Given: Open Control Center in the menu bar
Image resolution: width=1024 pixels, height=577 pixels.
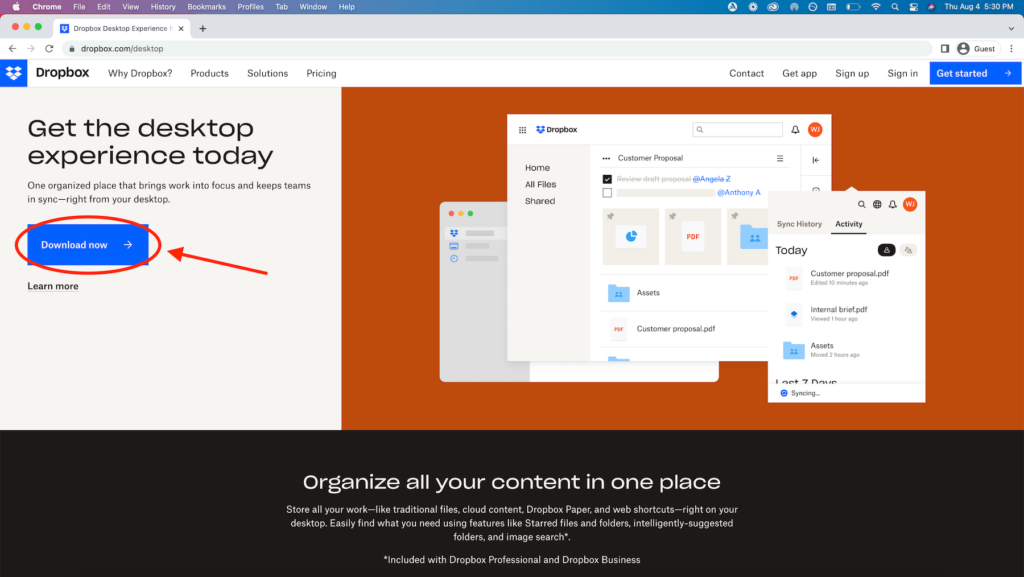Looking at the screenshot, I should click(913, 7).
